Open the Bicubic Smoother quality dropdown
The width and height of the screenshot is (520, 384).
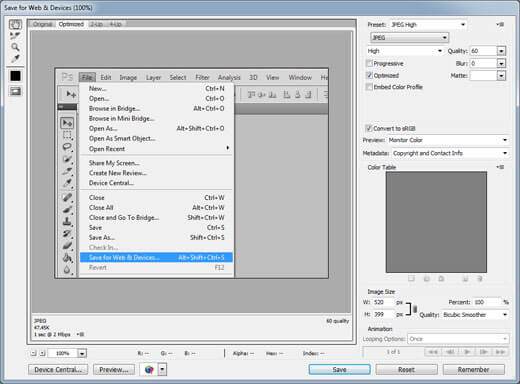(x=475, y=315)
